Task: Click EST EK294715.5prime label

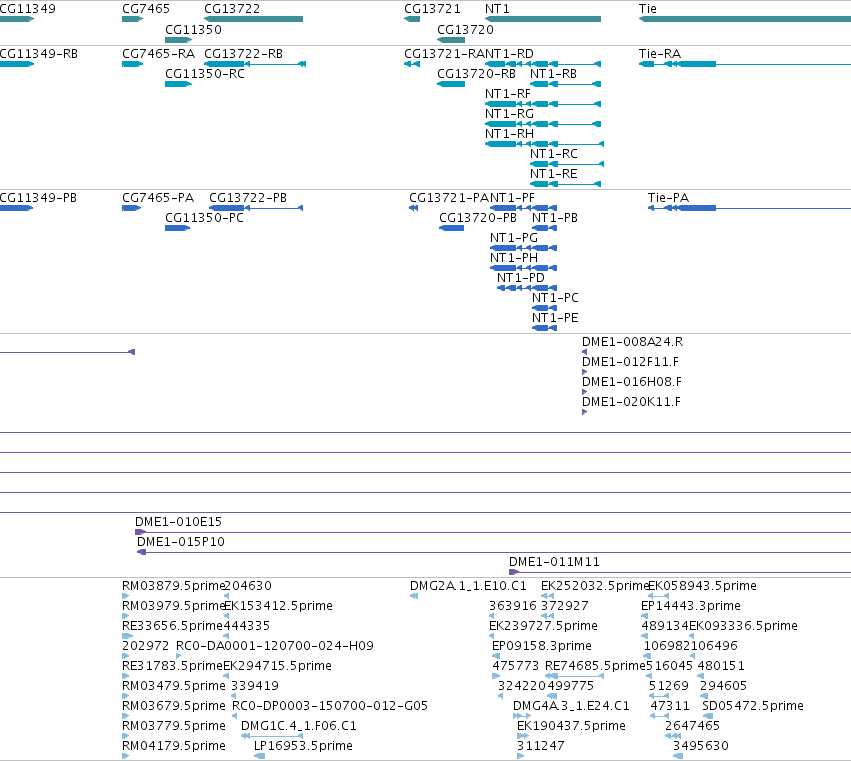Action: click(277, 665)
